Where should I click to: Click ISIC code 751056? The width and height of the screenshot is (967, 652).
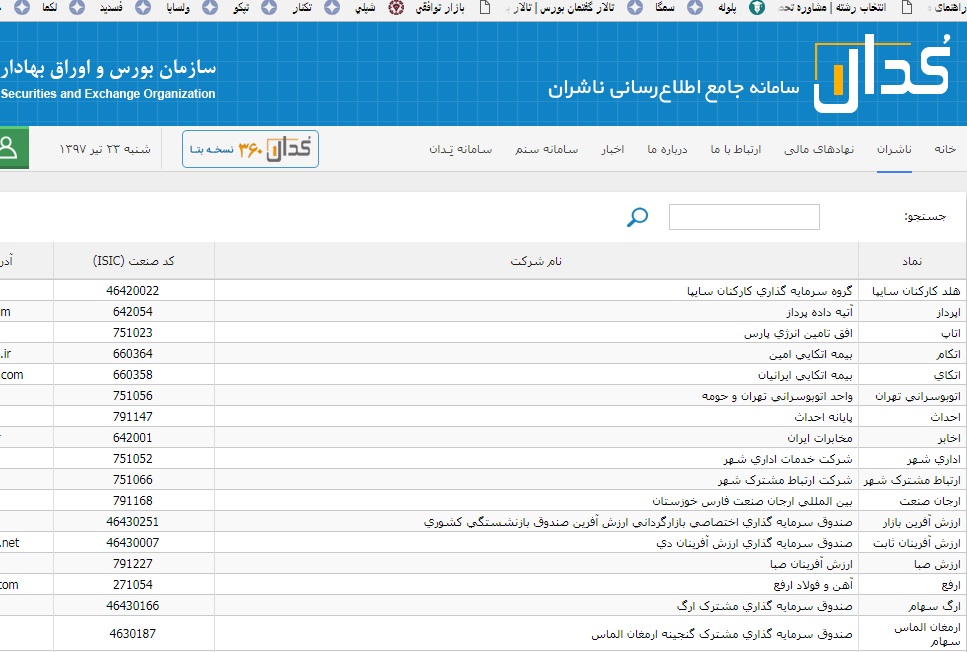[x=133, y=395]
